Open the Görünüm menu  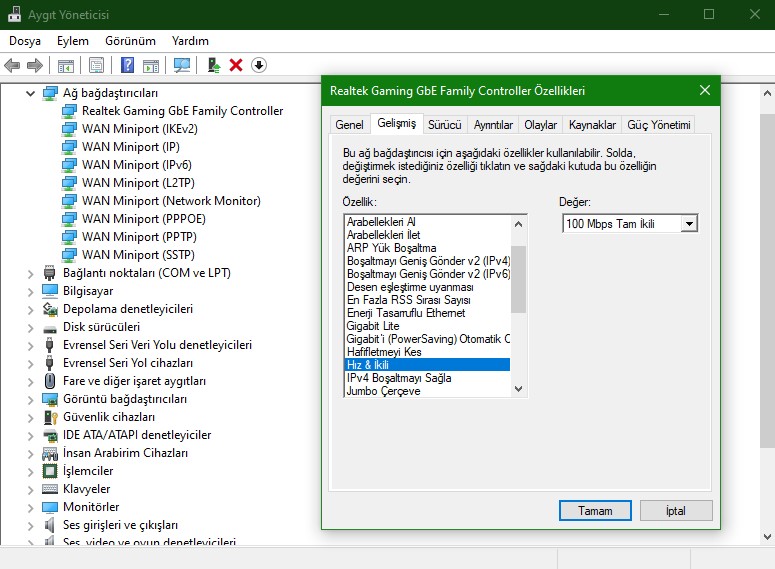tap(130, 41)
